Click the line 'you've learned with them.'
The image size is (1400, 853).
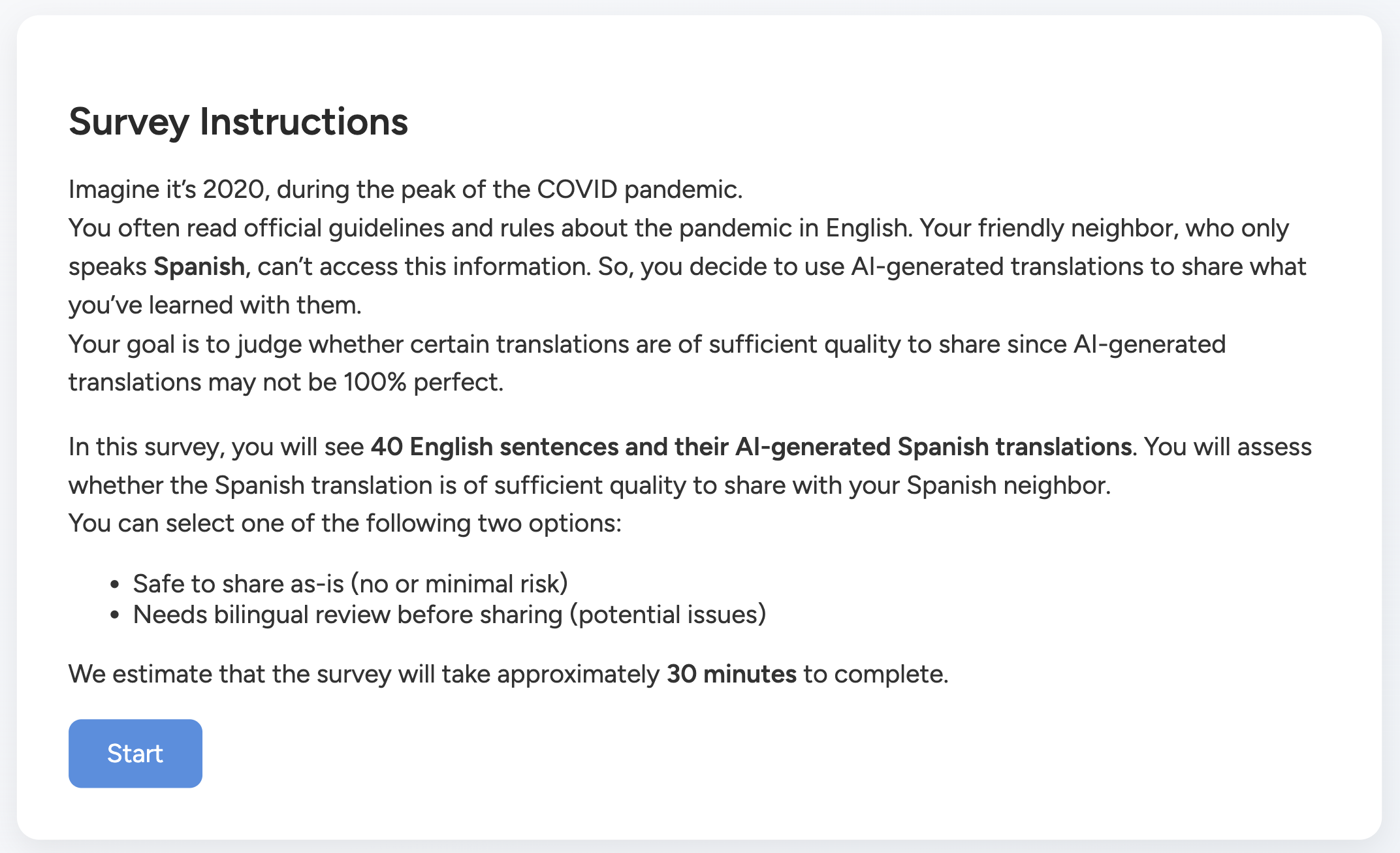pos(215,305)
